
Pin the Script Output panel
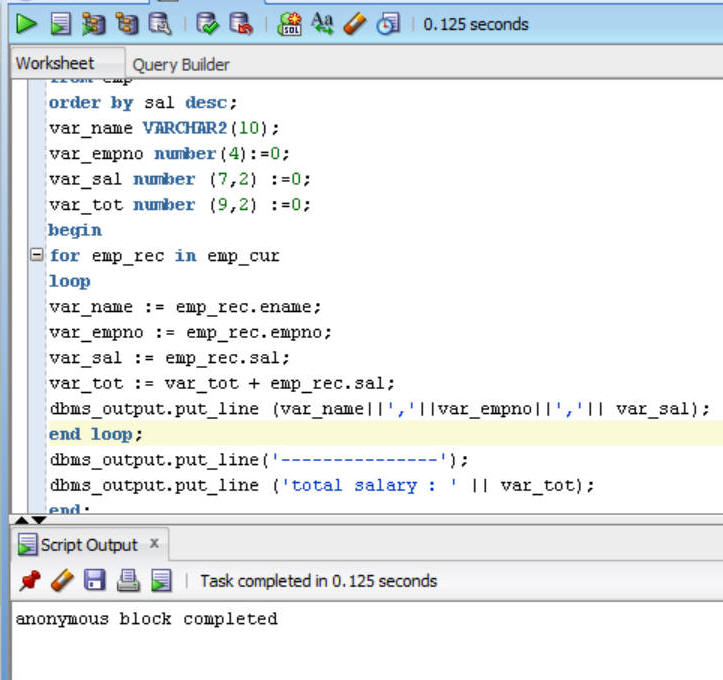(x=30, y=580)
